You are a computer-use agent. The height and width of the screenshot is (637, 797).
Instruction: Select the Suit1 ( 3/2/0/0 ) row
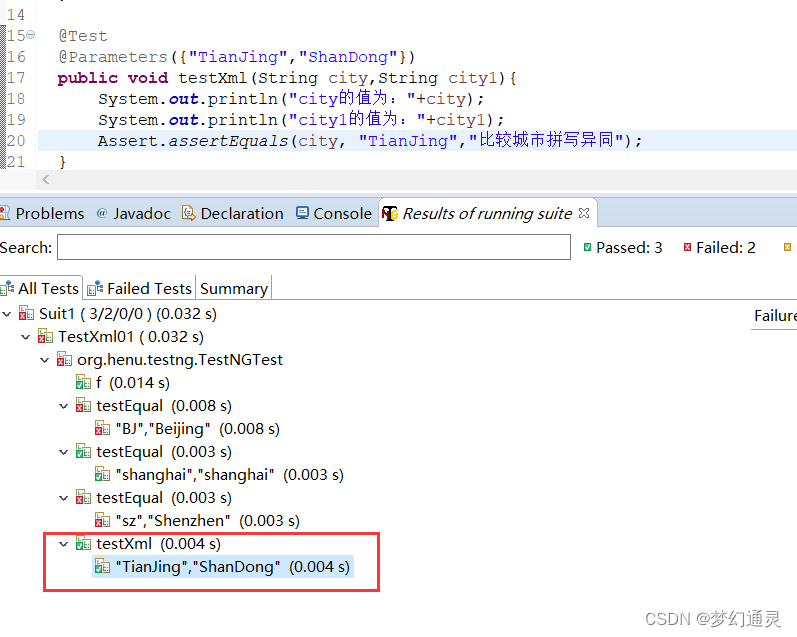[128, 314]
